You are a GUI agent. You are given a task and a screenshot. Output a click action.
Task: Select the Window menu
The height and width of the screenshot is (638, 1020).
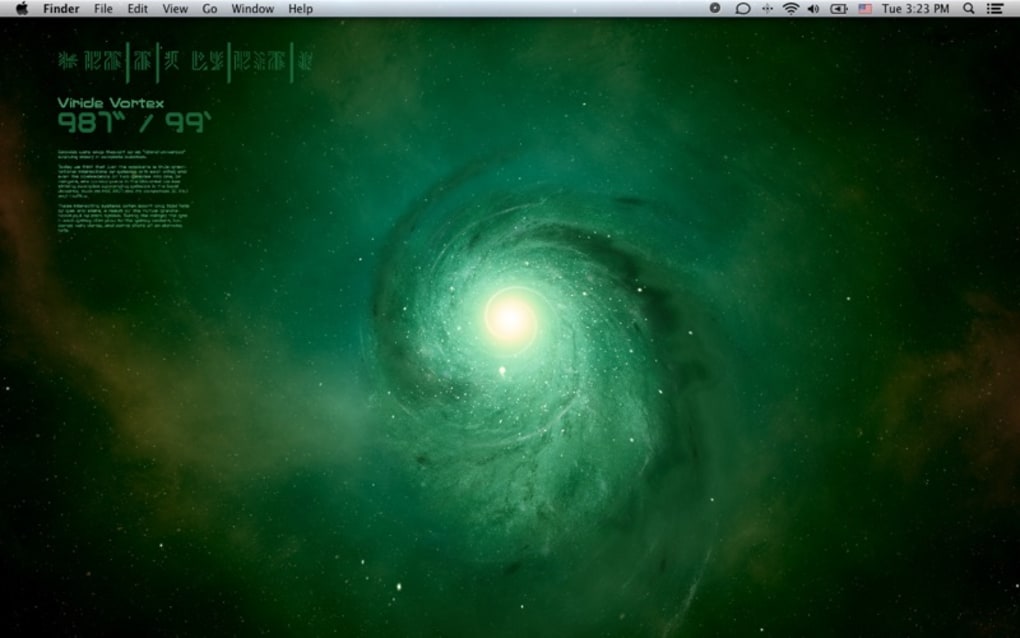coord(252,8)
